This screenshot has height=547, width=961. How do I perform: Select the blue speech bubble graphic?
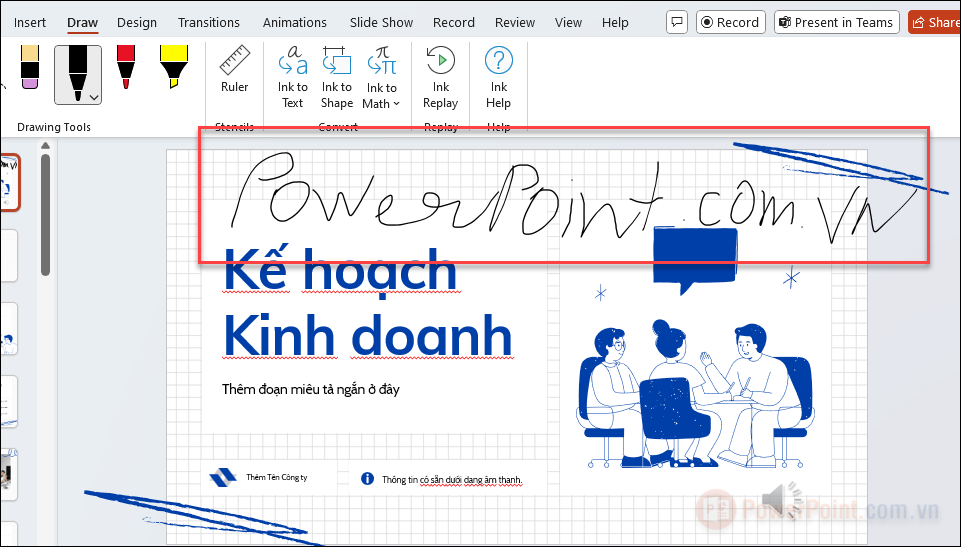point(695,260)
